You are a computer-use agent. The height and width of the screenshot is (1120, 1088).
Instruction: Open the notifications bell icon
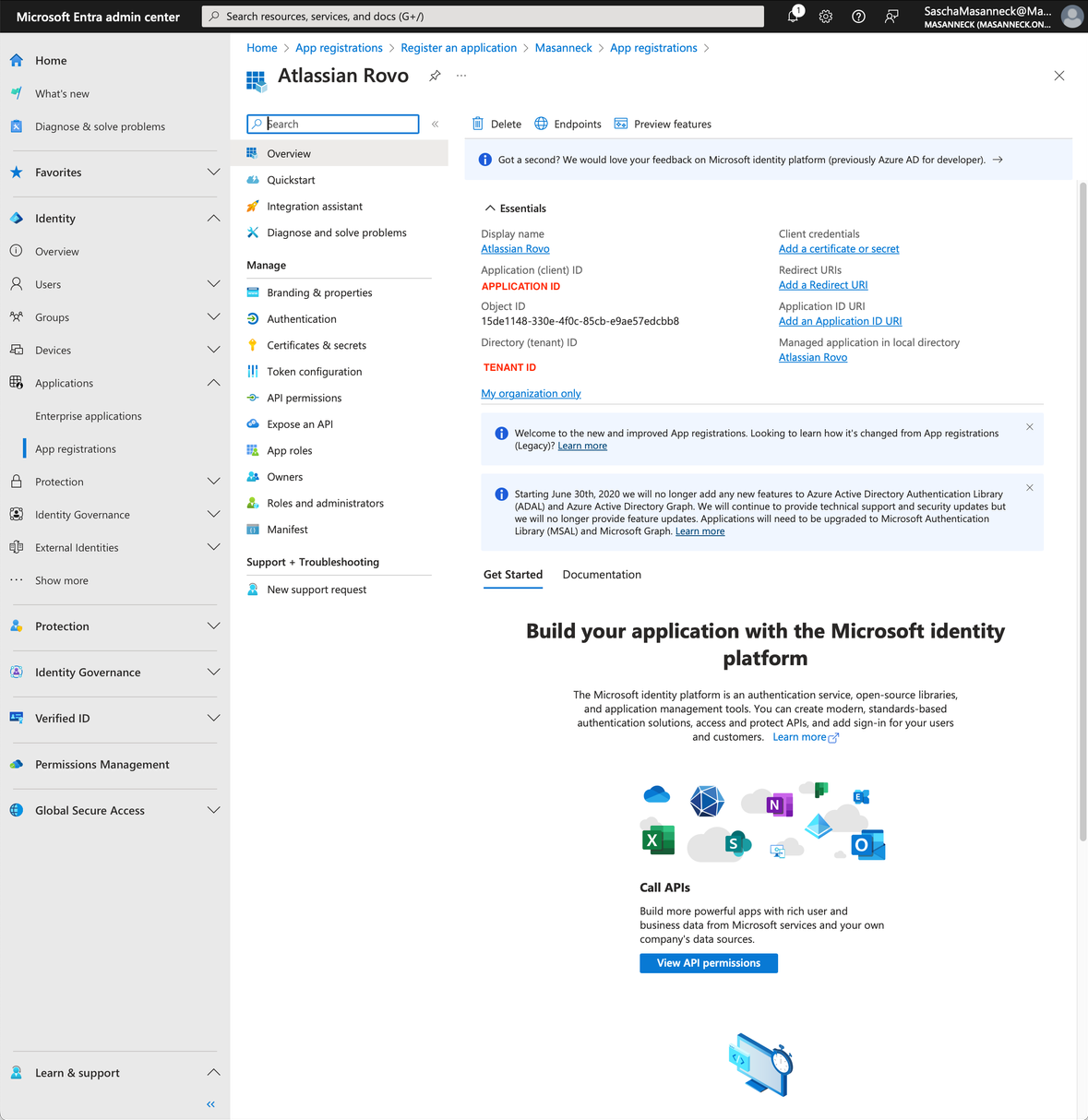(x=793, y=16)
